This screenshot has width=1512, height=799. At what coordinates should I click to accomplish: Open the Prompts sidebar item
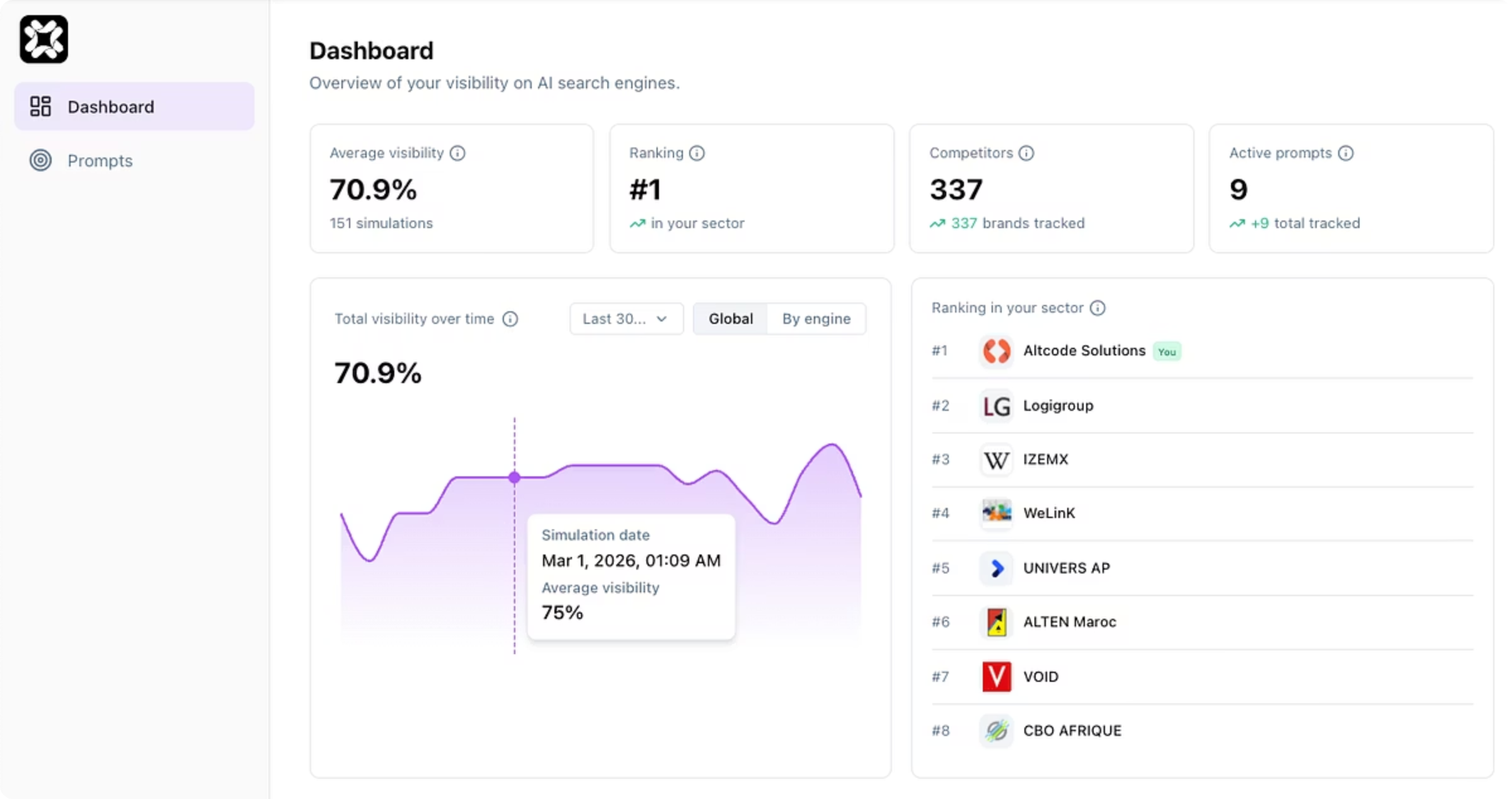(134, 161)
